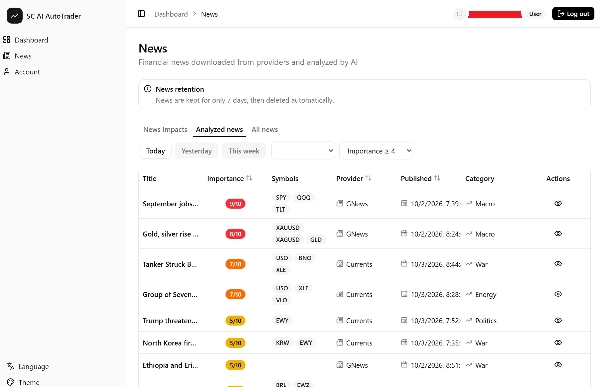
Task: Filter news by This week
Action: click(x=244, y=151)
